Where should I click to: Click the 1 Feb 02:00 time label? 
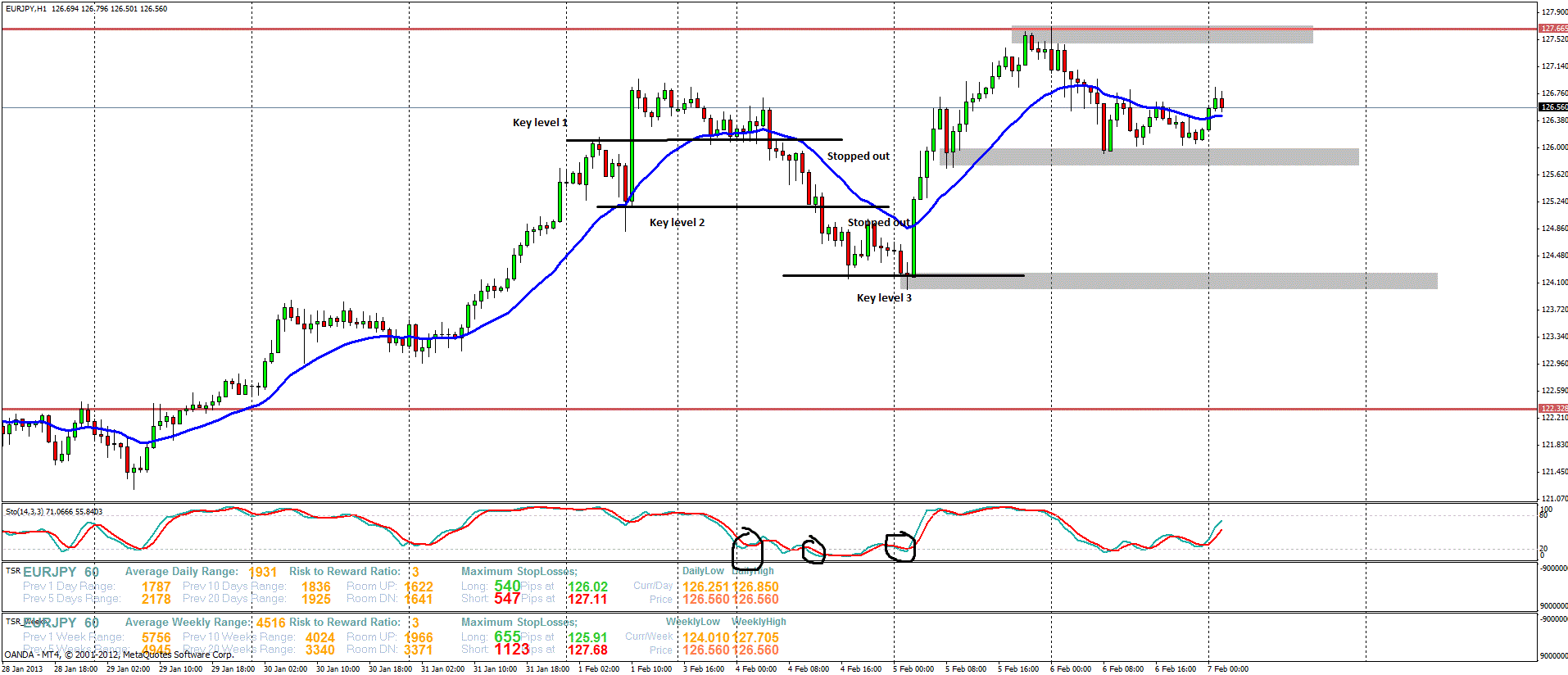598,669
